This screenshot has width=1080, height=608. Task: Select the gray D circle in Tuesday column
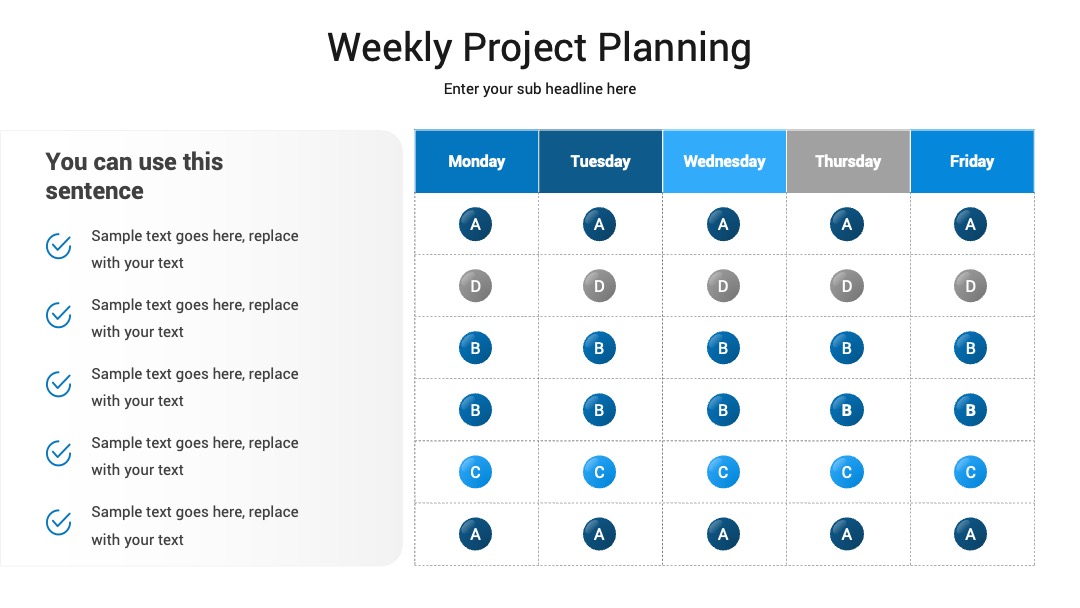click(599, 286)
